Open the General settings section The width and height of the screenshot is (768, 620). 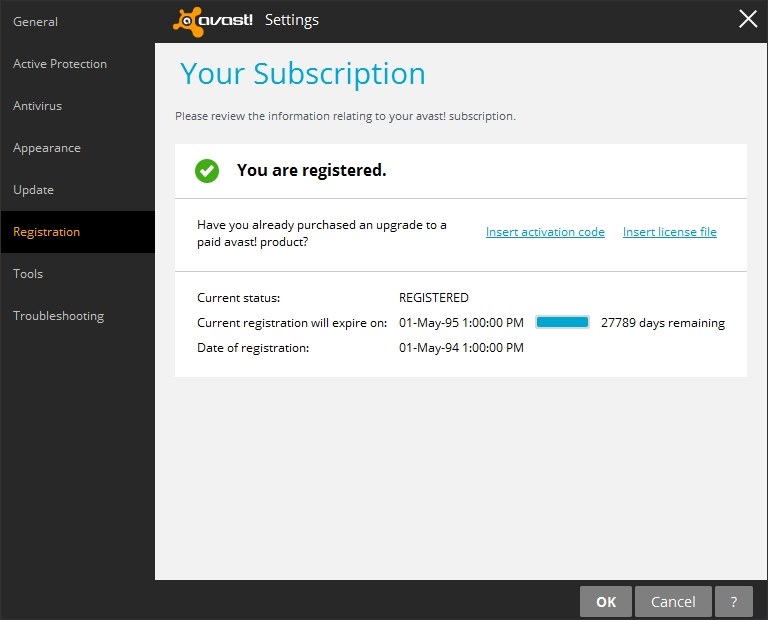pos(35,22)
